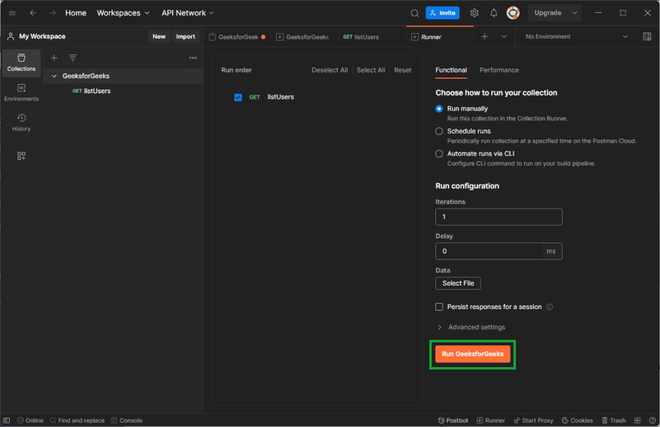Open the user avatar menu

click(513, 13)
